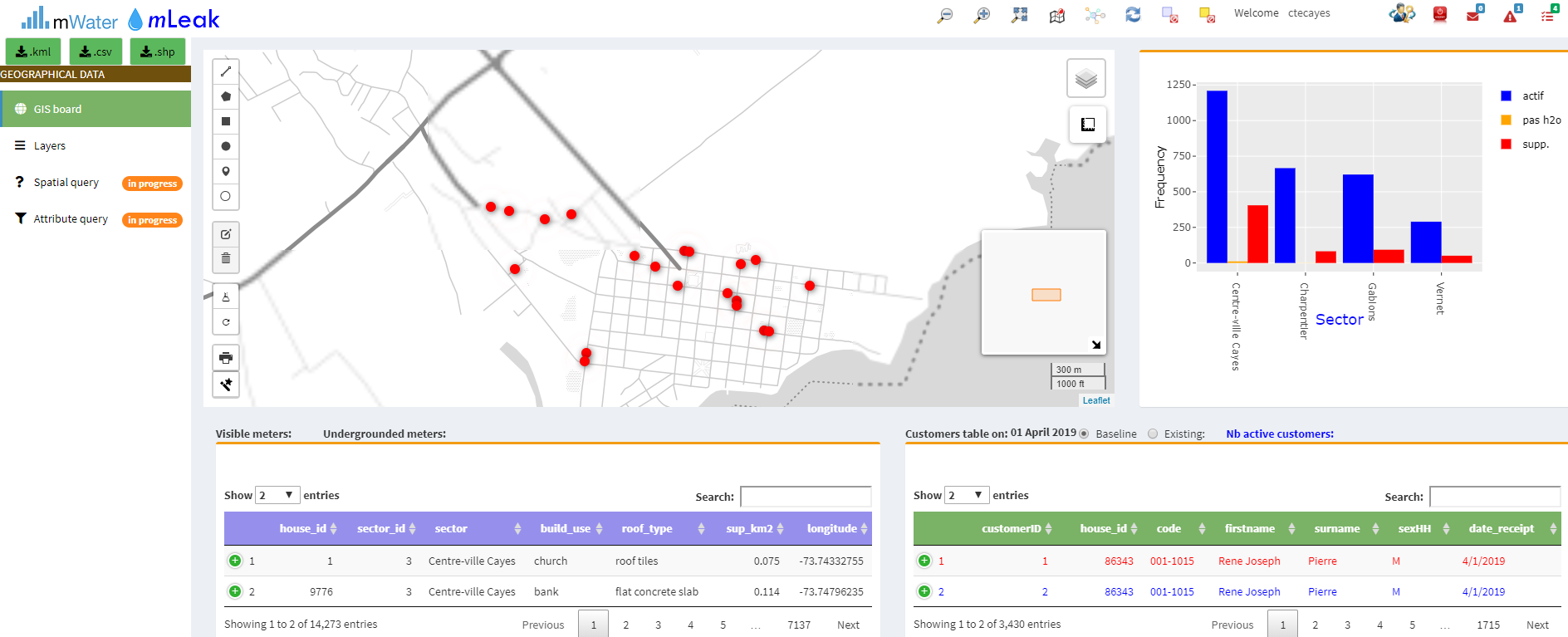The image size is (1568, 637).
Task: Click the print map icon
Action: tap(226, 358)
